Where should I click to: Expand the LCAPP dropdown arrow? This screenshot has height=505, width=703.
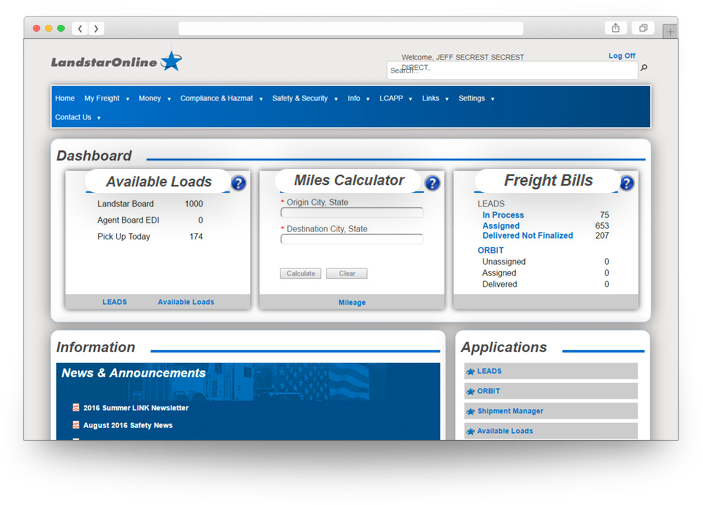(x=410, y=99)
